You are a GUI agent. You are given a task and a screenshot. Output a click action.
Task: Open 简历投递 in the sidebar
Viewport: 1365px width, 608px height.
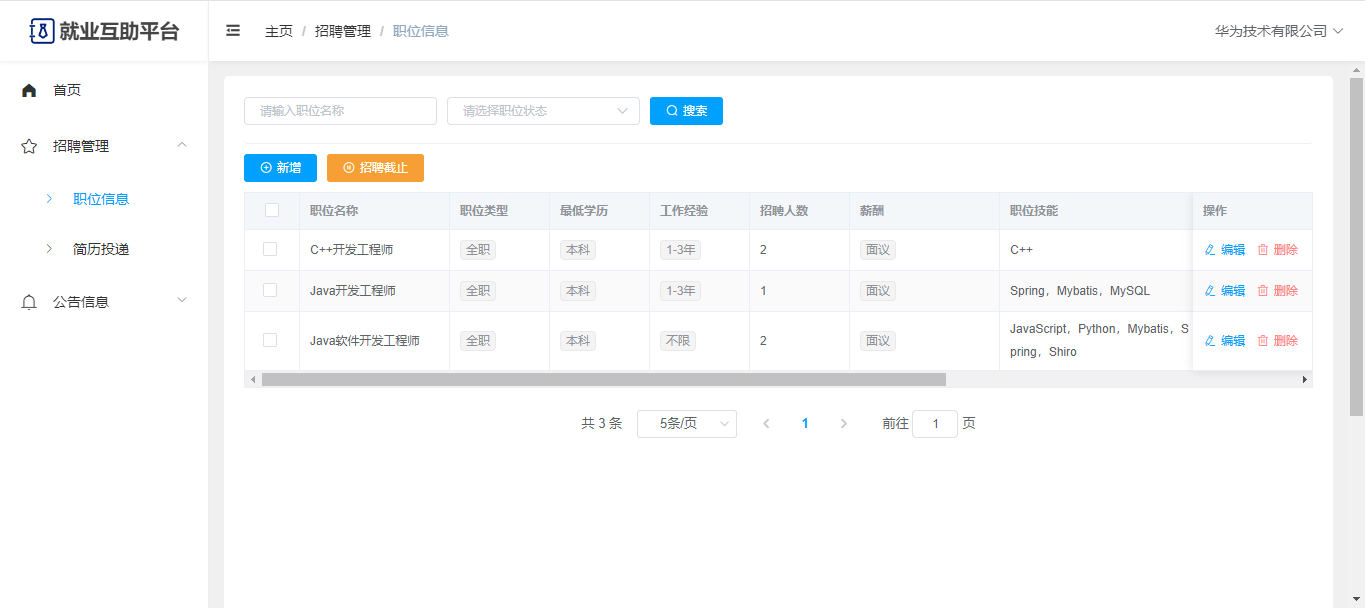click(101, 249)
